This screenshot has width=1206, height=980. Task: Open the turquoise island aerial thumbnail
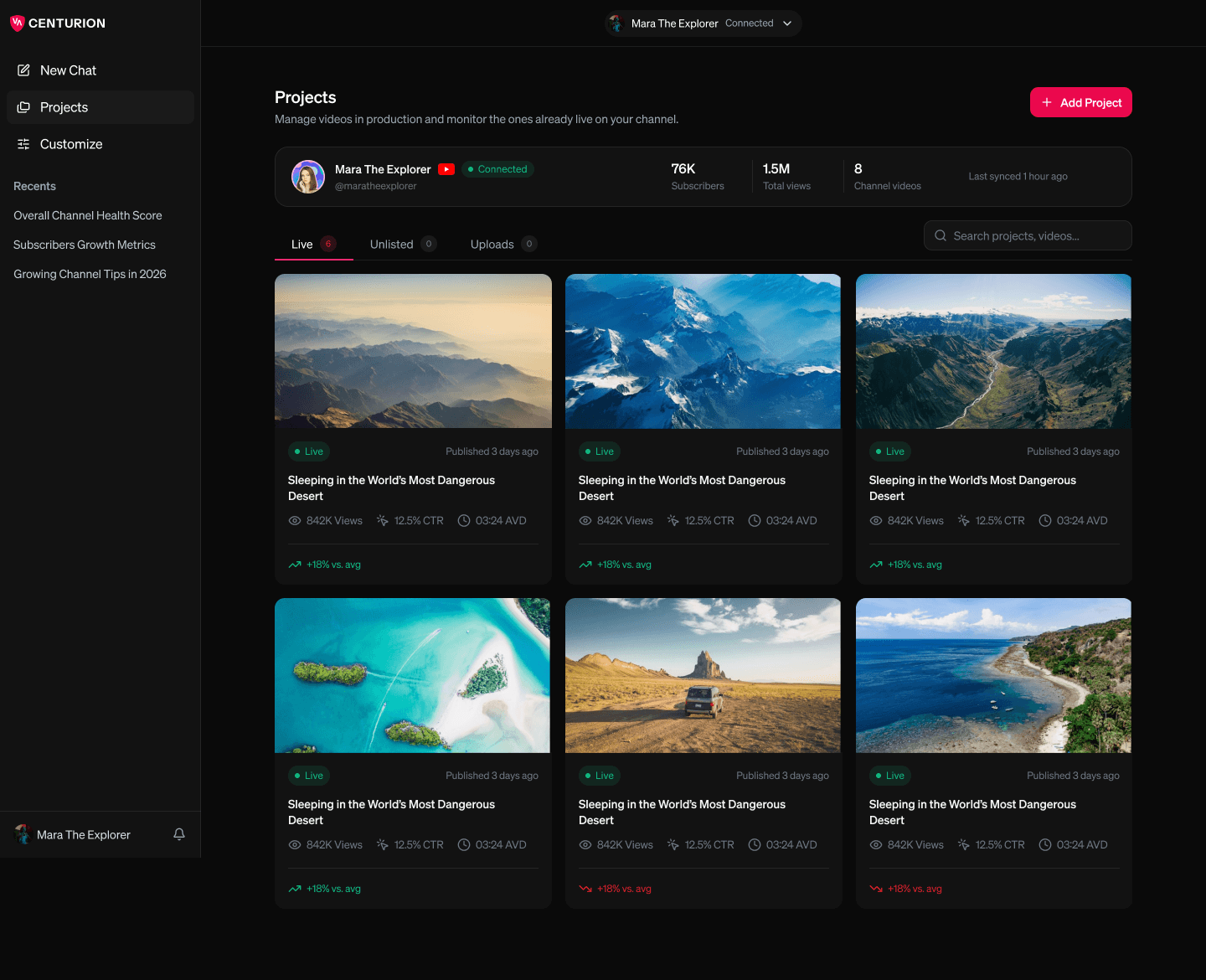coord(413,675)
